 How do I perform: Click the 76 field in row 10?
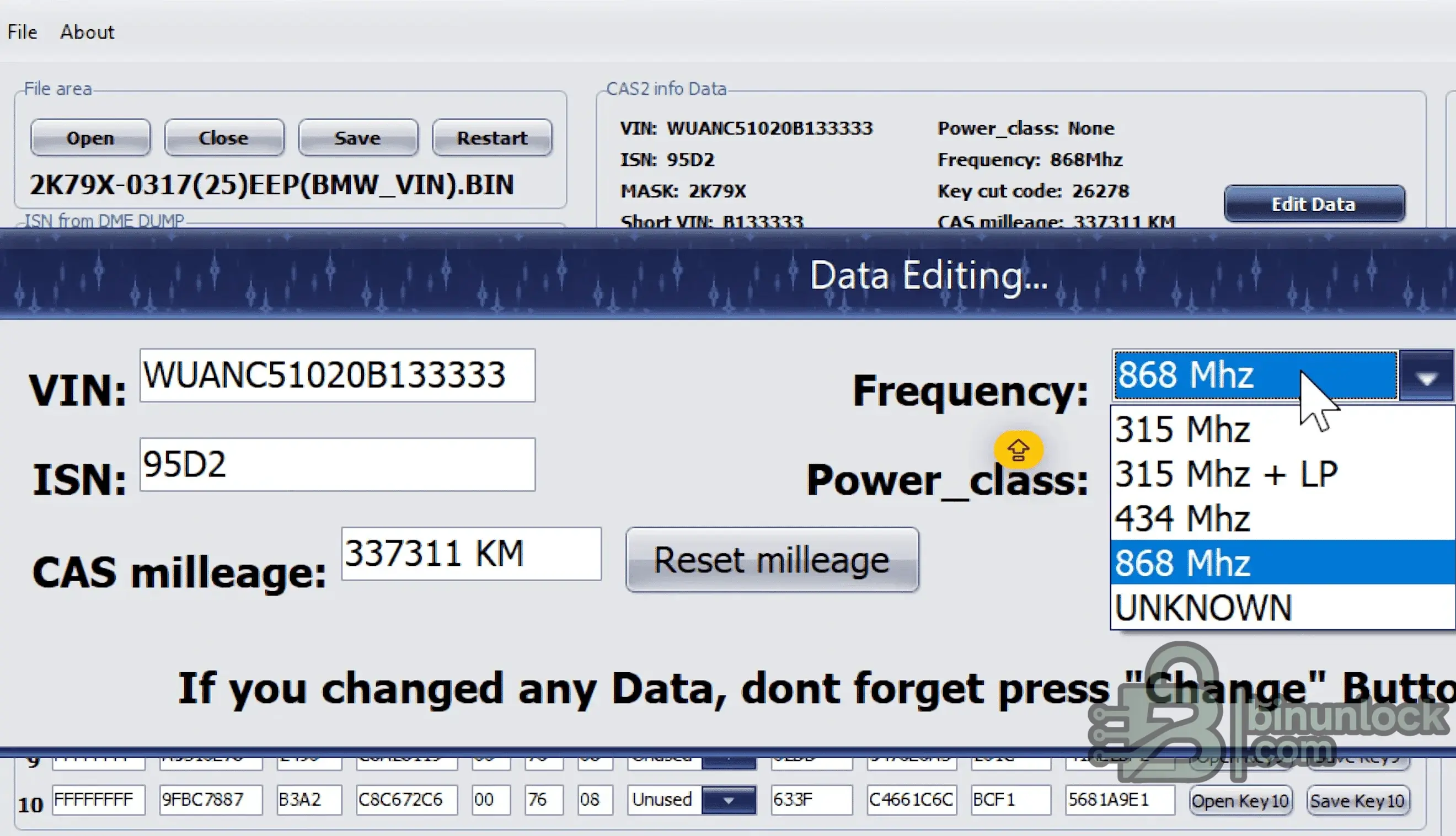[x=544, y=800]
